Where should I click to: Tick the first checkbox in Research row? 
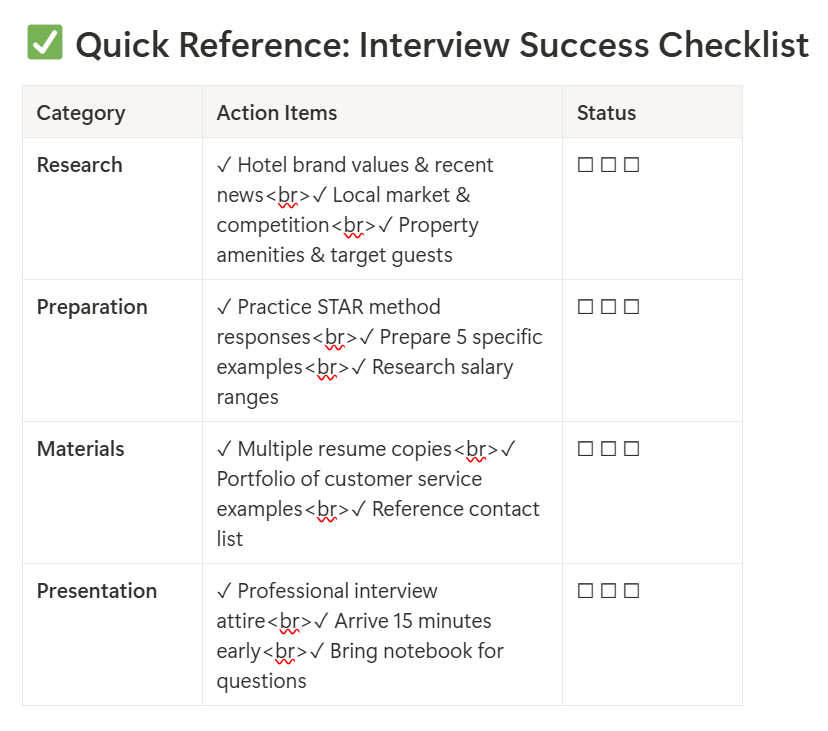point(586,165)
